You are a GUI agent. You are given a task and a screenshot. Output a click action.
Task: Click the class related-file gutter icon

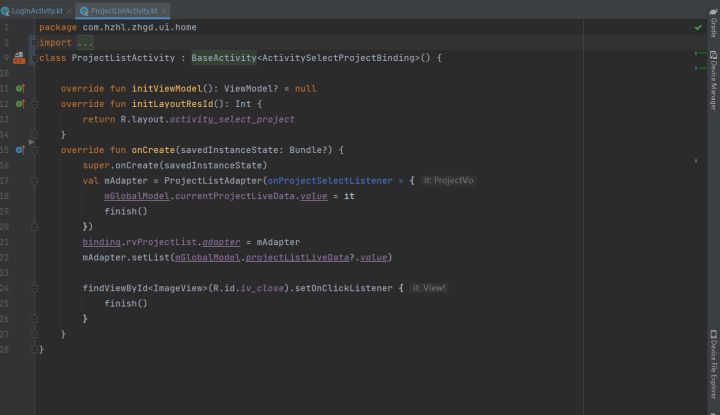click(x=19, y=58)
